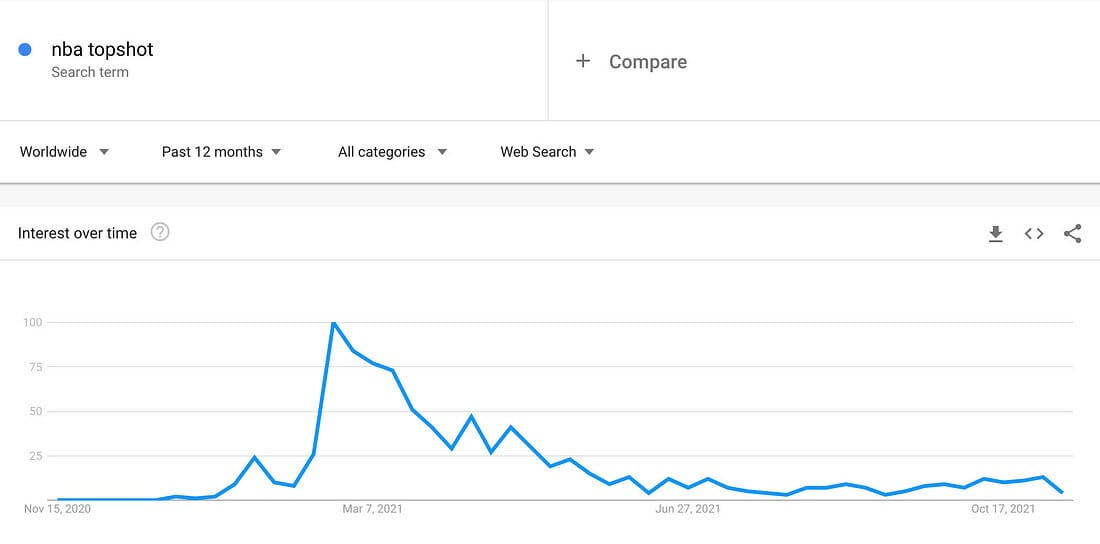
Task: Select the Oct 17, 2021 axis label
Action: click(x=1003, y=509)
